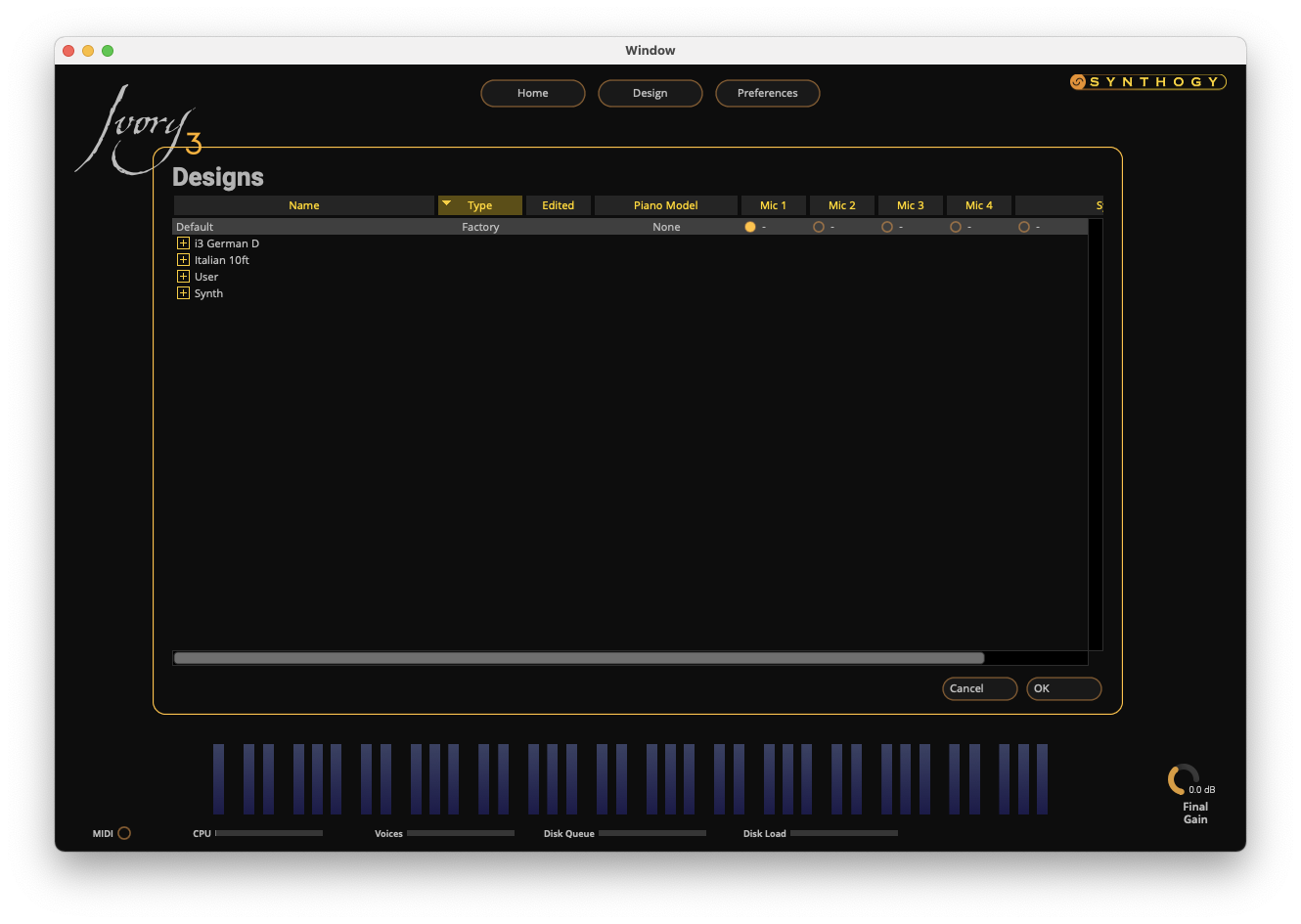Viewport: 1301px width, 924px height.
Task: Select the Mic 3 radio on Default row
Action: point(887,227)
